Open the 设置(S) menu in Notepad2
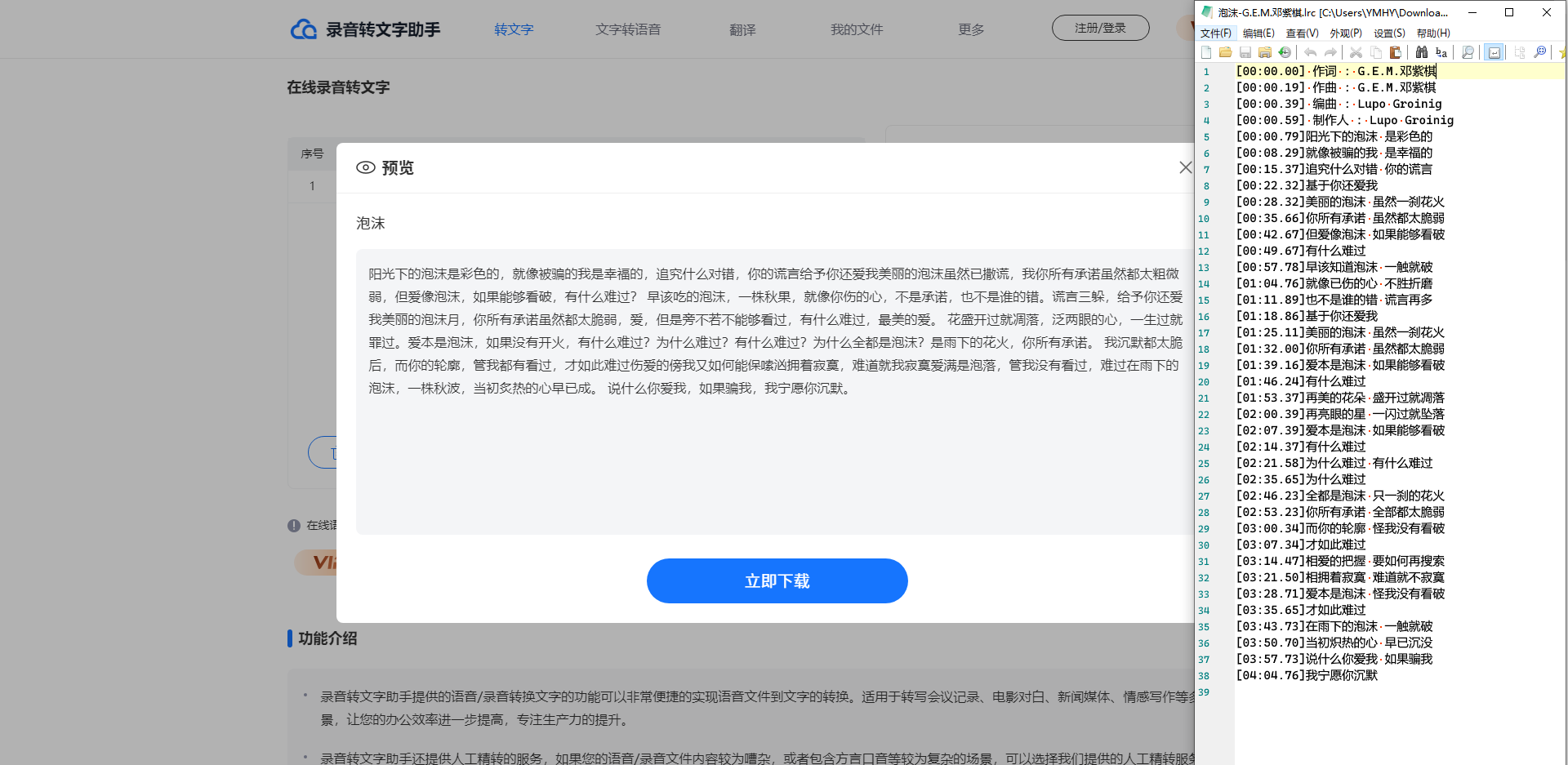The width and height of the screenshot is (1568, 765). click(1389, 33)
